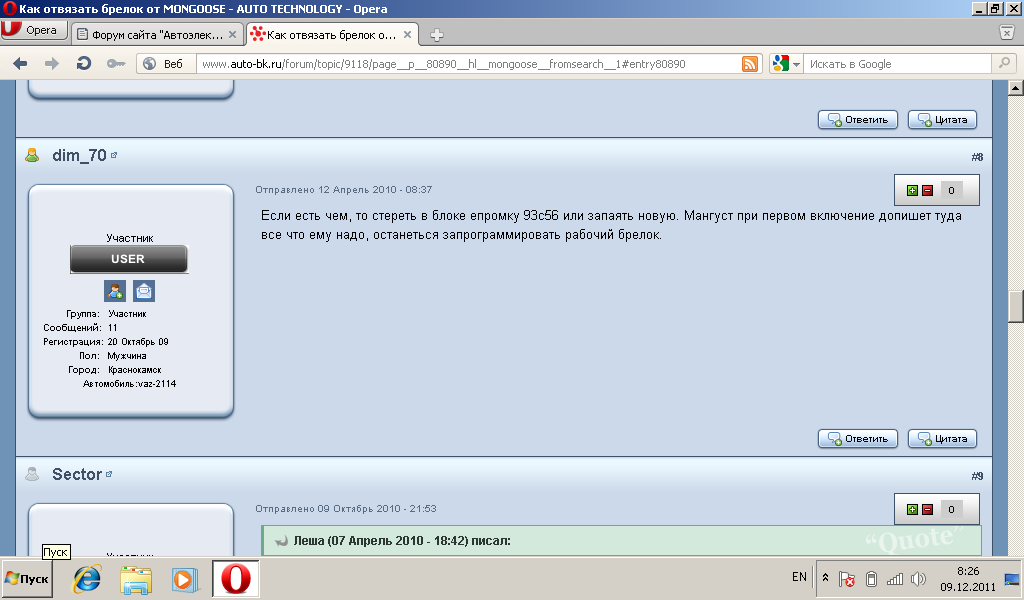Click Цитата button in post #8
1024x600 pixels.
pyautogui.click(x=942, y=439)
